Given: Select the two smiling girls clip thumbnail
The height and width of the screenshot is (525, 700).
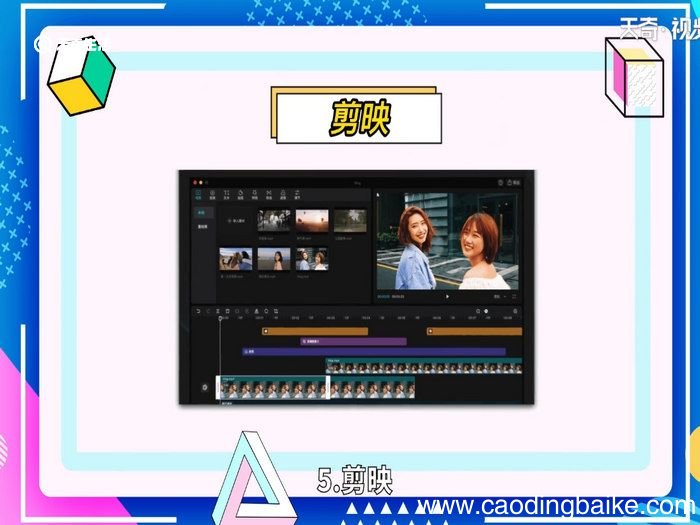Looking at the screenshot, I should [x=312, y=259].
